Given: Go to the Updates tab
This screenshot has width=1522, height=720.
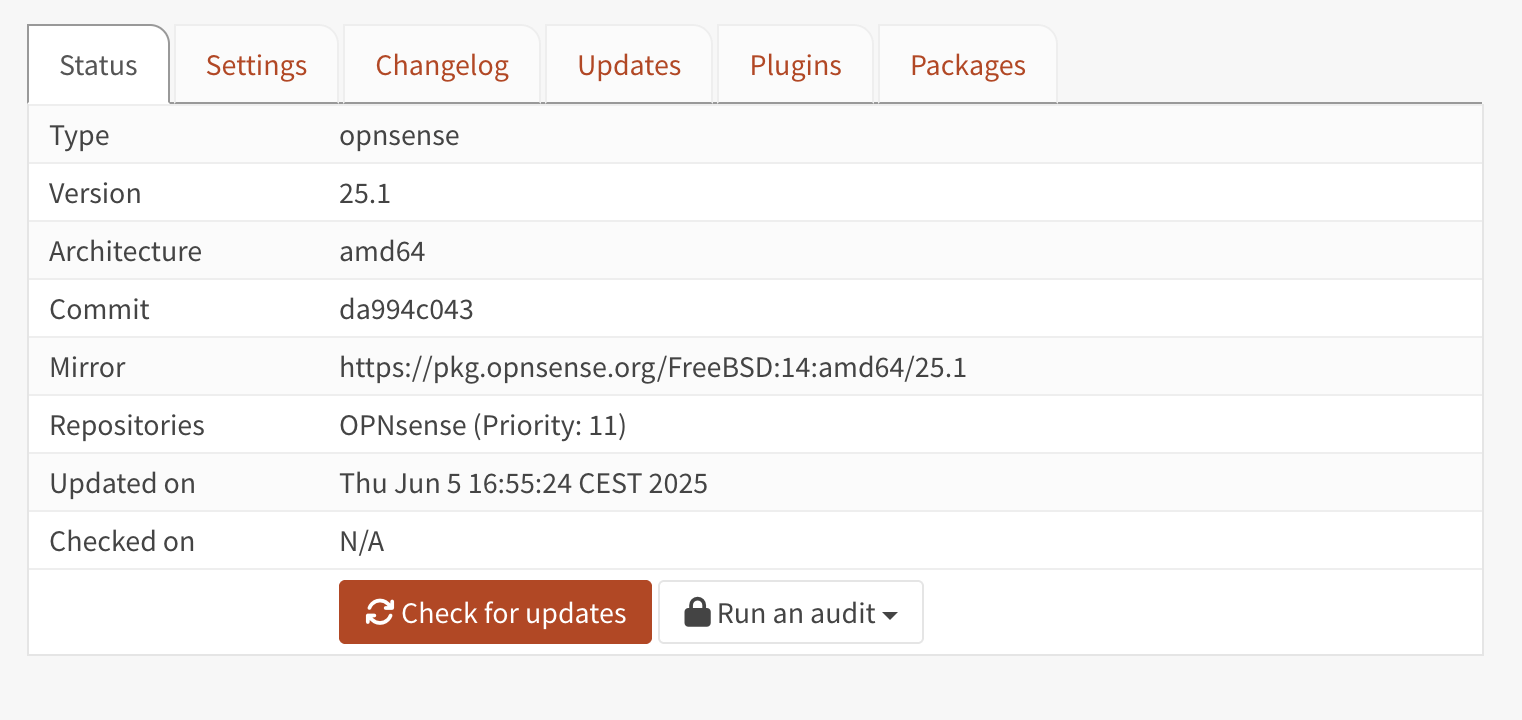Looking at the screenshot, I should click(629, 66).
